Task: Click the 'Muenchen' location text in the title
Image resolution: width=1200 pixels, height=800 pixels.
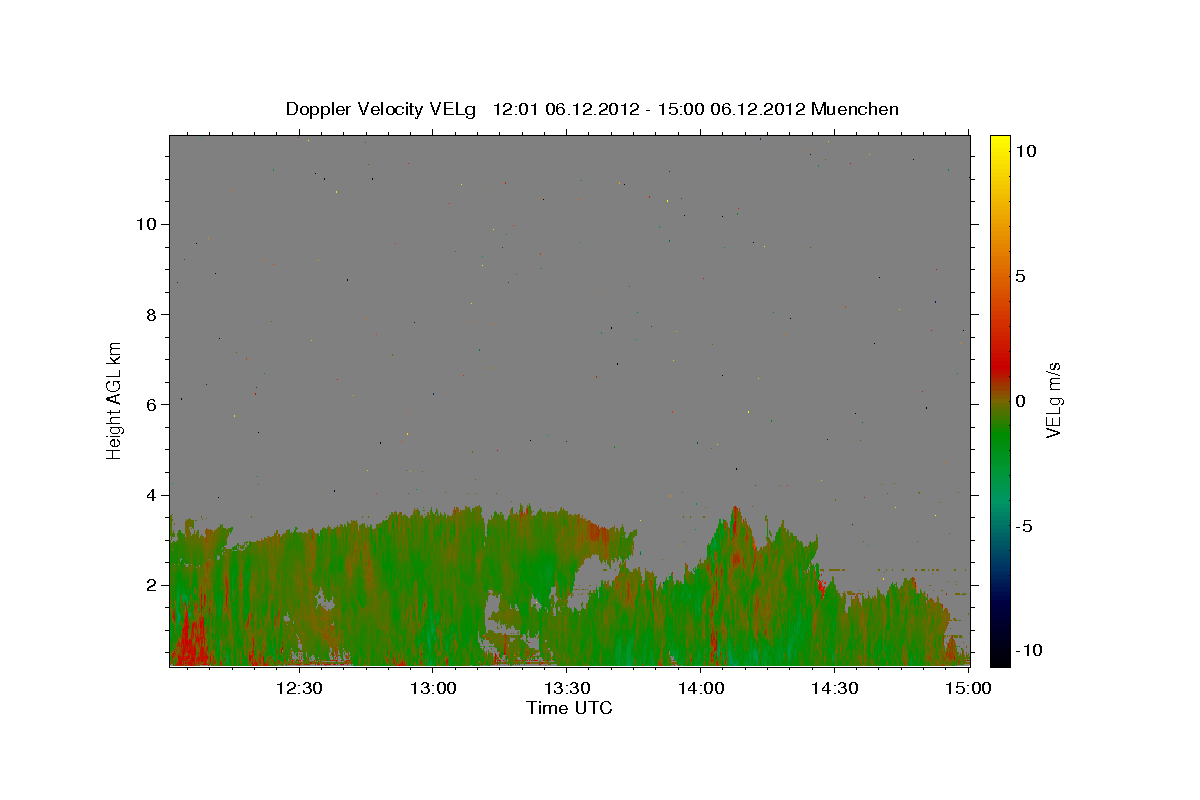Action: coord(855,109)
